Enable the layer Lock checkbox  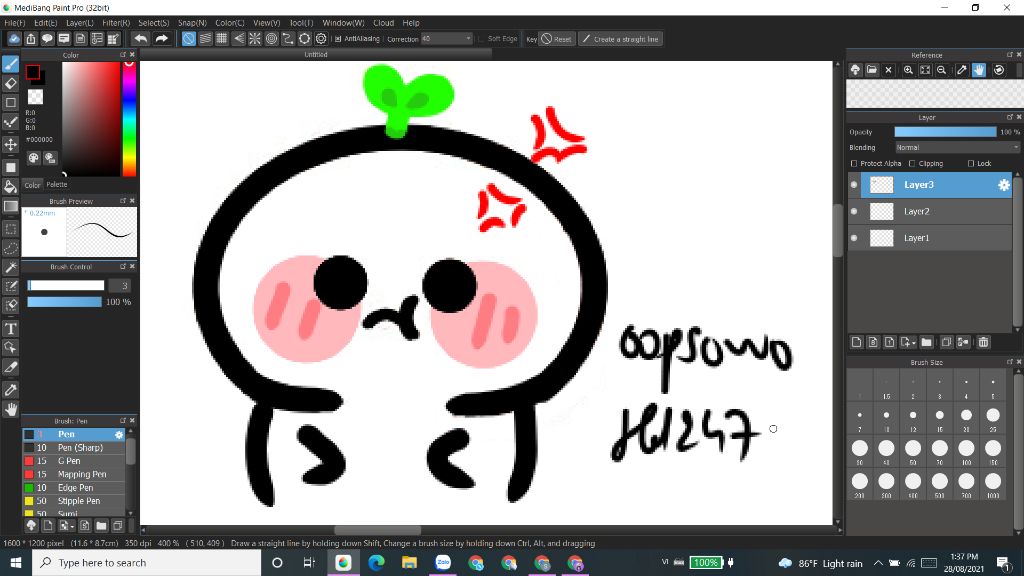click(x=970, y=164)
